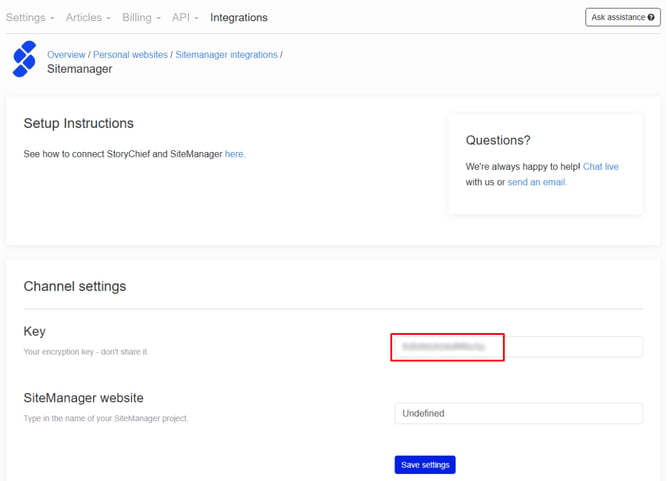This screenshot has height=481, width=670.
Task: Follow the 'here' setup instructions link
Action: pyautogui.click(x=235, y=154)
